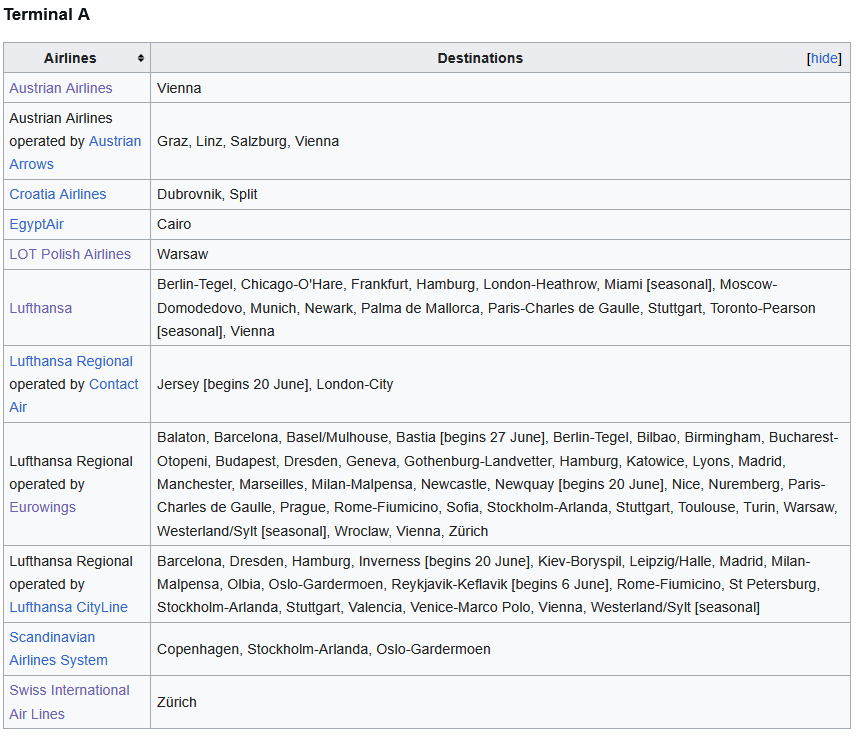The image size is (857, 740).
Task: Select the Dubrovnik, Split destinations cell
Action: tap(207, 194)
